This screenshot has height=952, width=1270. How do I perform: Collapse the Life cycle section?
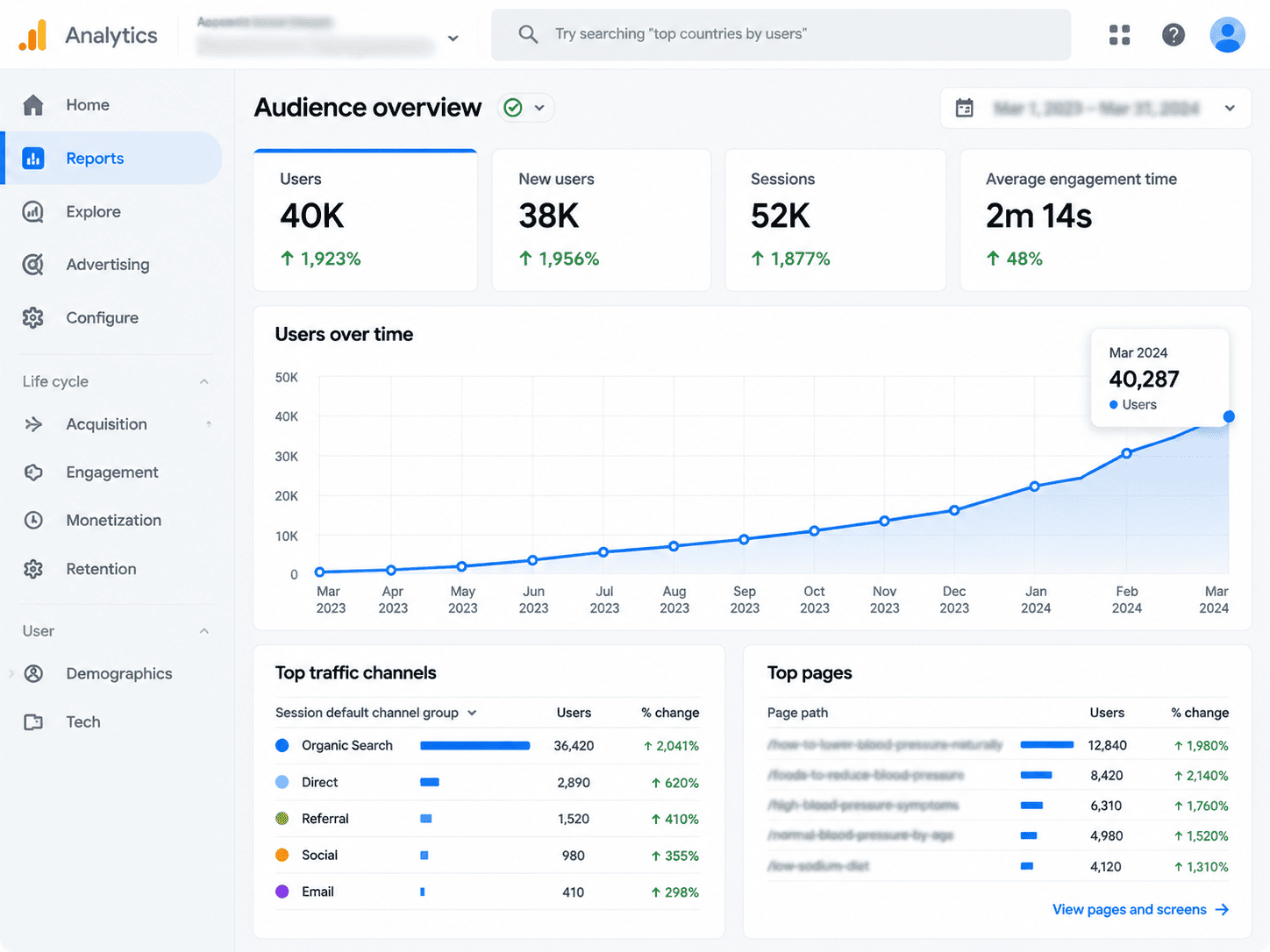point(204,382)
